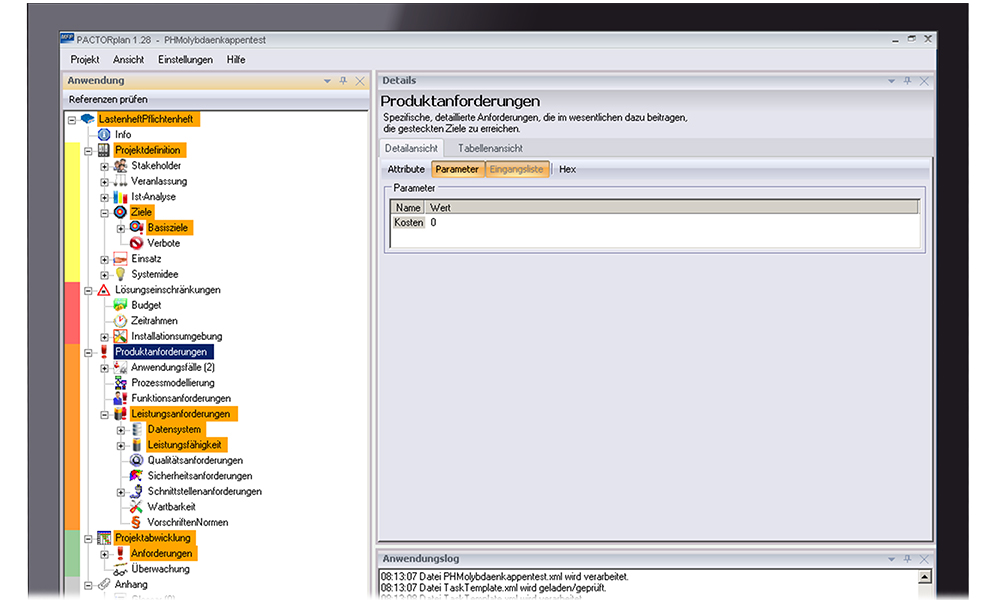Collapse the Projektdefinition tree node
The width and height of the screenshot is (1000, 600).
[x=88, y=150]
